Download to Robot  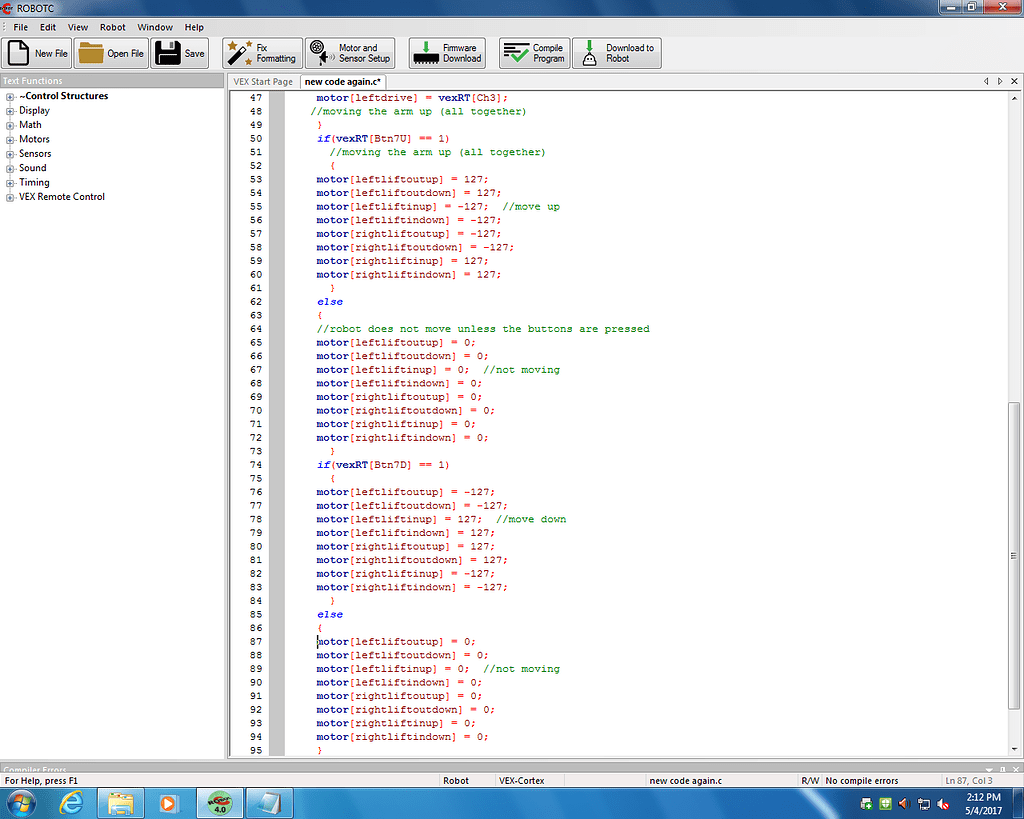[x=616, y=53]
